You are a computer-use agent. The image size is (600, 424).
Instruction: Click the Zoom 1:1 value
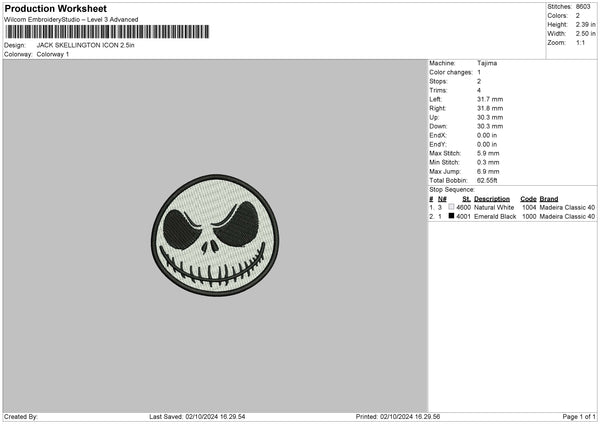point(580,42)
